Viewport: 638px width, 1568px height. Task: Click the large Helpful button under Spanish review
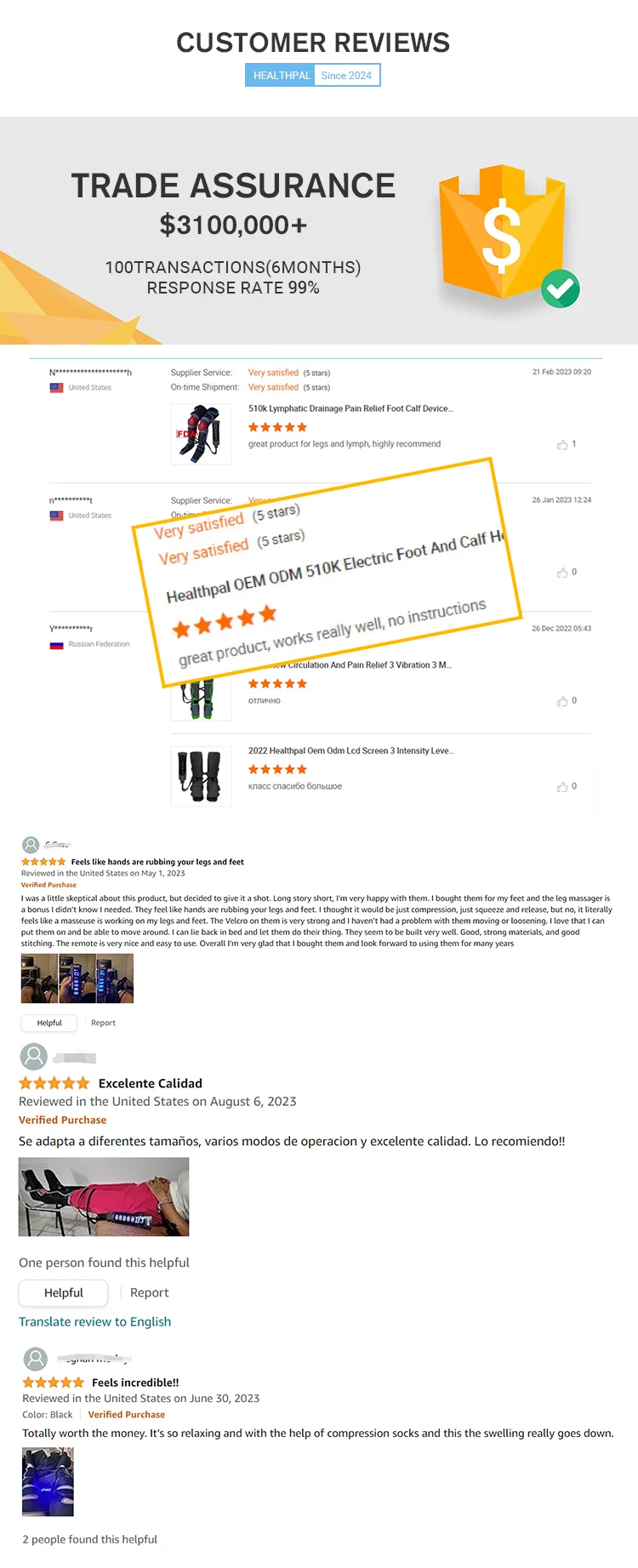(x=64, y=1292)
